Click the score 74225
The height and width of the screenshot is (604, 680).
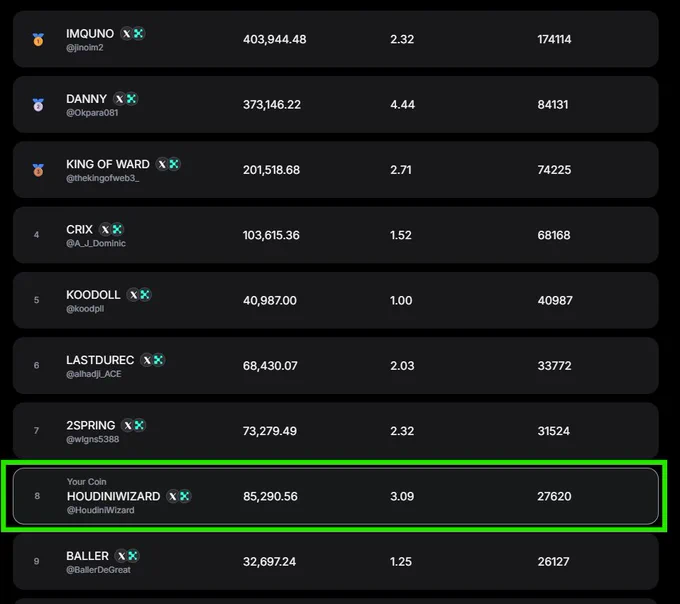(x=554, y=170)
